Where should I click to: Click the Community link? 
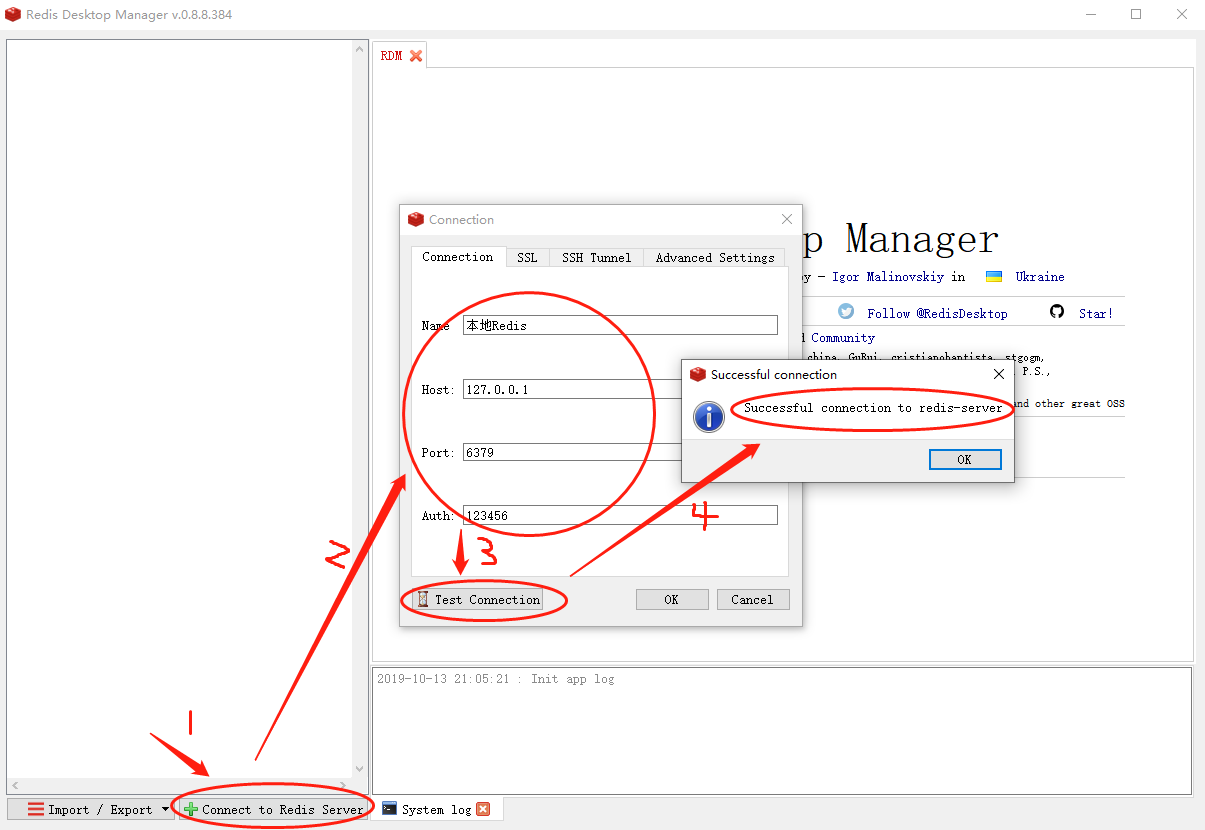[843, 338]
